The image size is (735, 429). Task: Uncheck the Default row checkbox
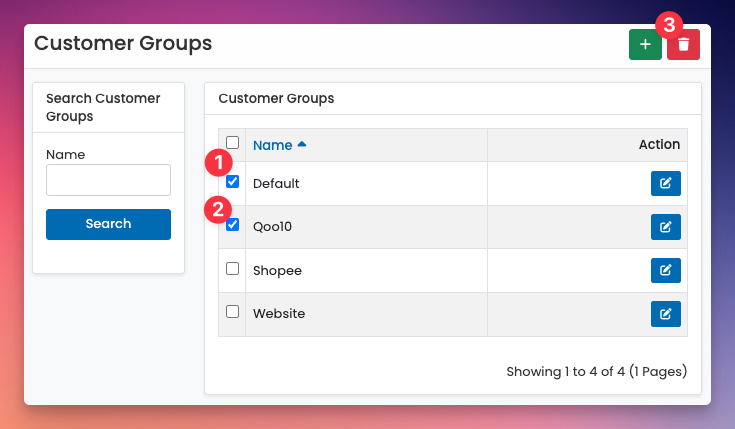coord(233,182)
